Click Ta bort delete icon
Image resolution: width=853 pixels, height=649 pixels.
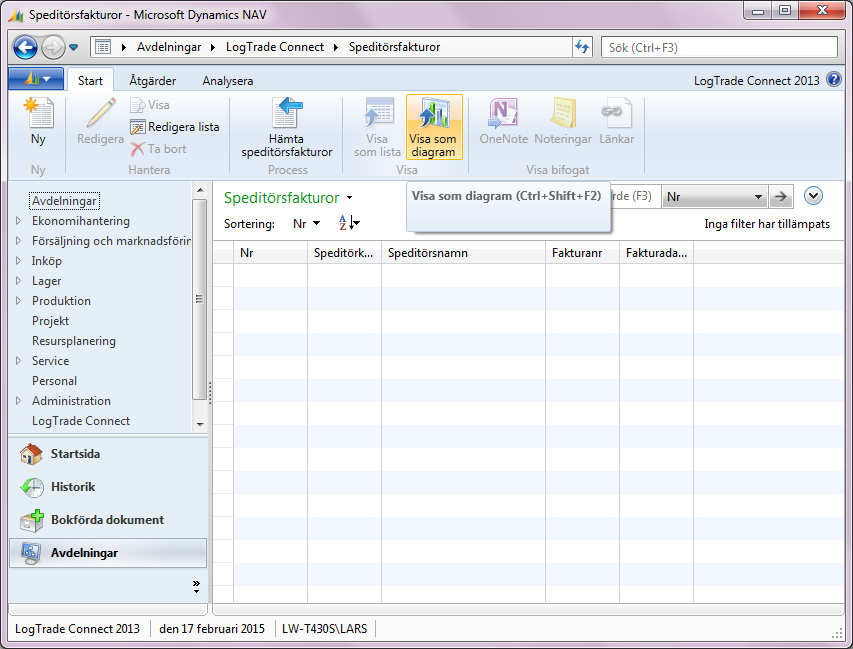(x=138, y=149)
